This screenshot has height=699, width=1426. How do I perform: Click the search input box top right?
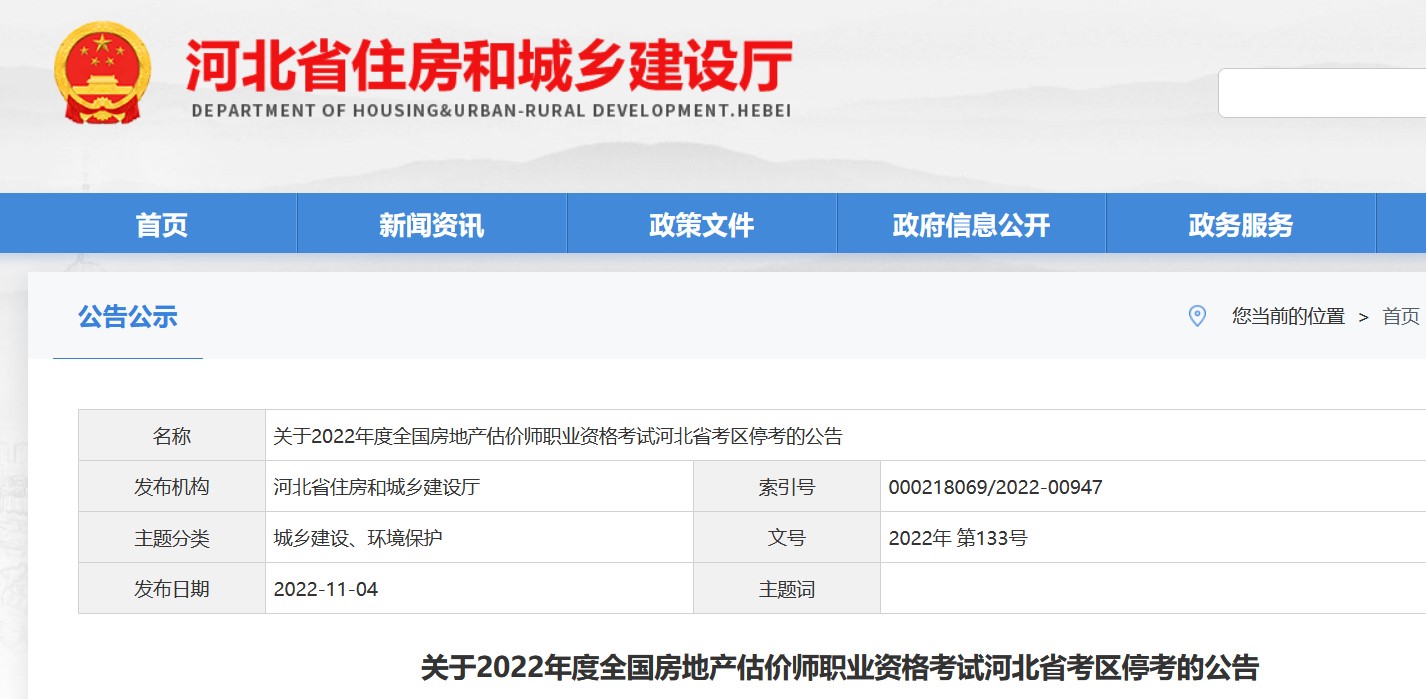[x=1330, y=90]
